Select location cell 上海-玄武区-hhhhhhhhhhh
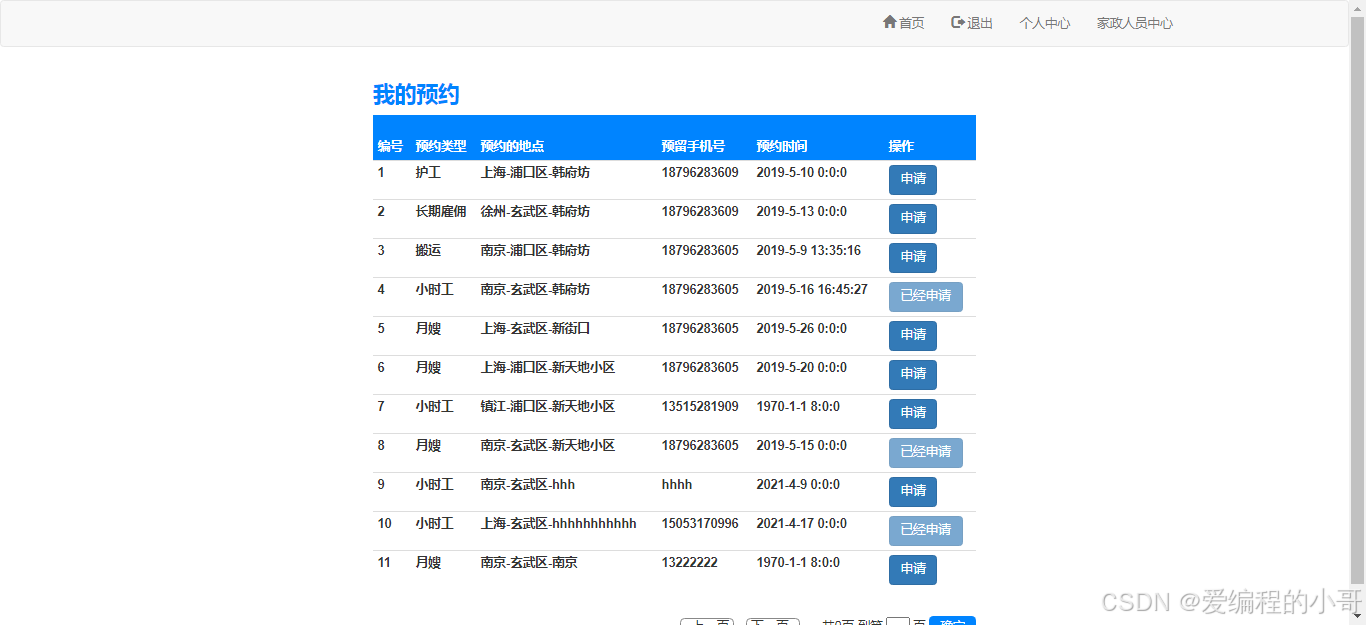This screenshot has height=625, width=1366. coord(558,523)
